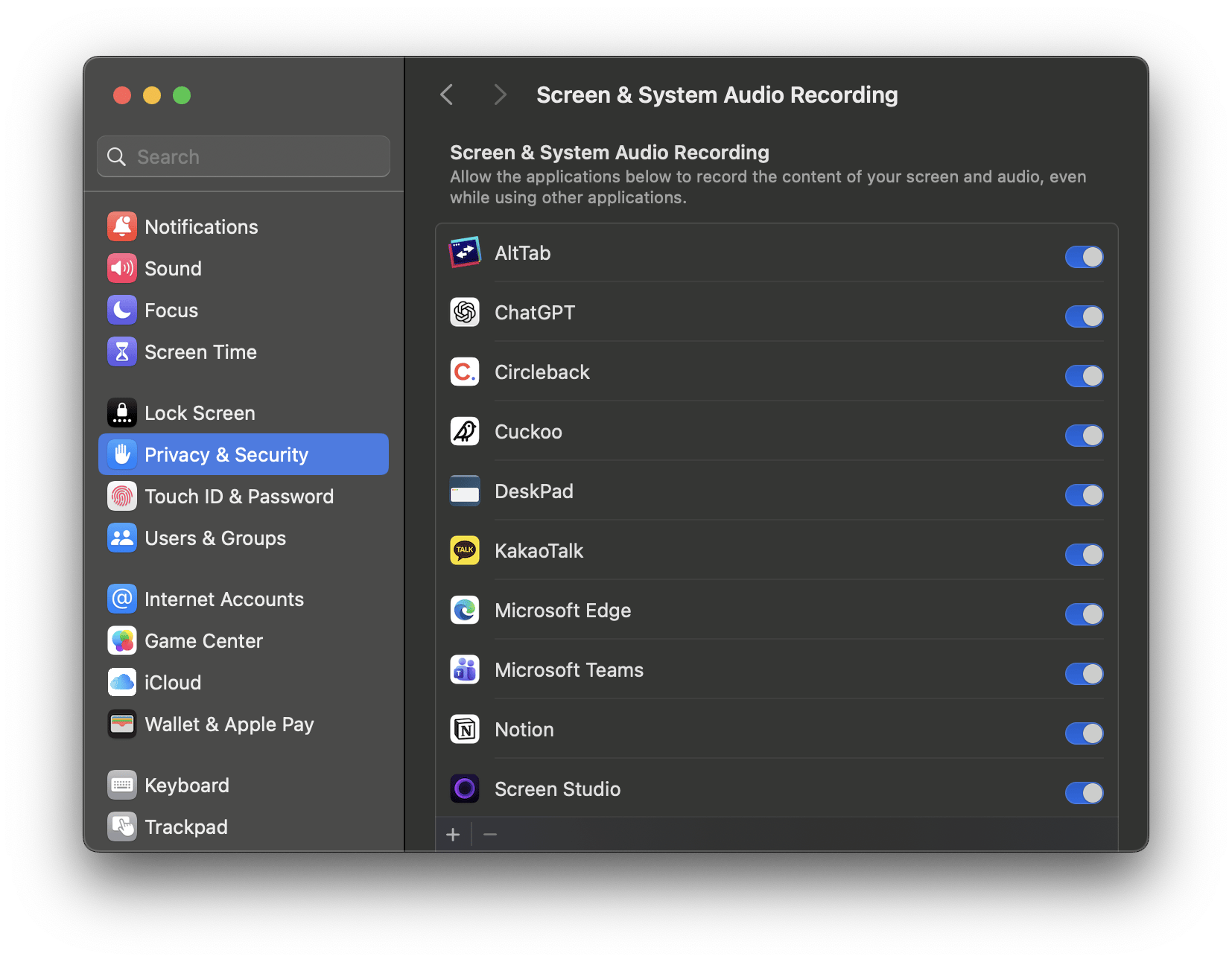Screen dimensions: 1232x962
Task: Click the magnifying glass search icon
Action: [x=117, y=156]
